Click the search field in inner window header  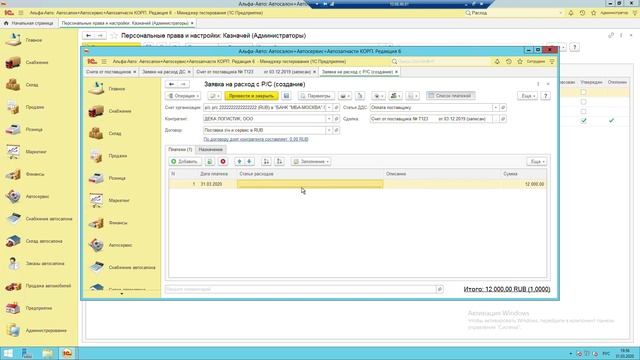441,62
